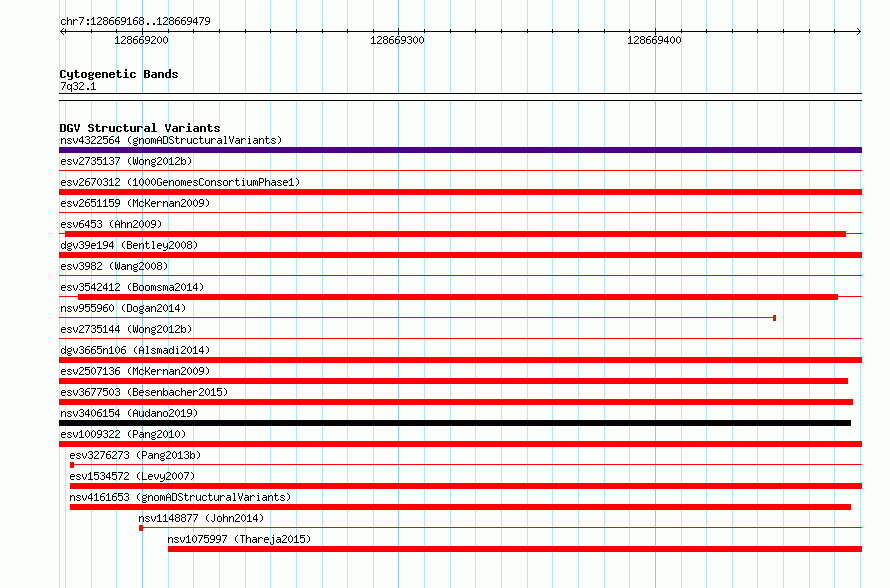Open esv6453 (Ahn2009) variant
Screen dimensions: 890x588
(x=111, y=224)
